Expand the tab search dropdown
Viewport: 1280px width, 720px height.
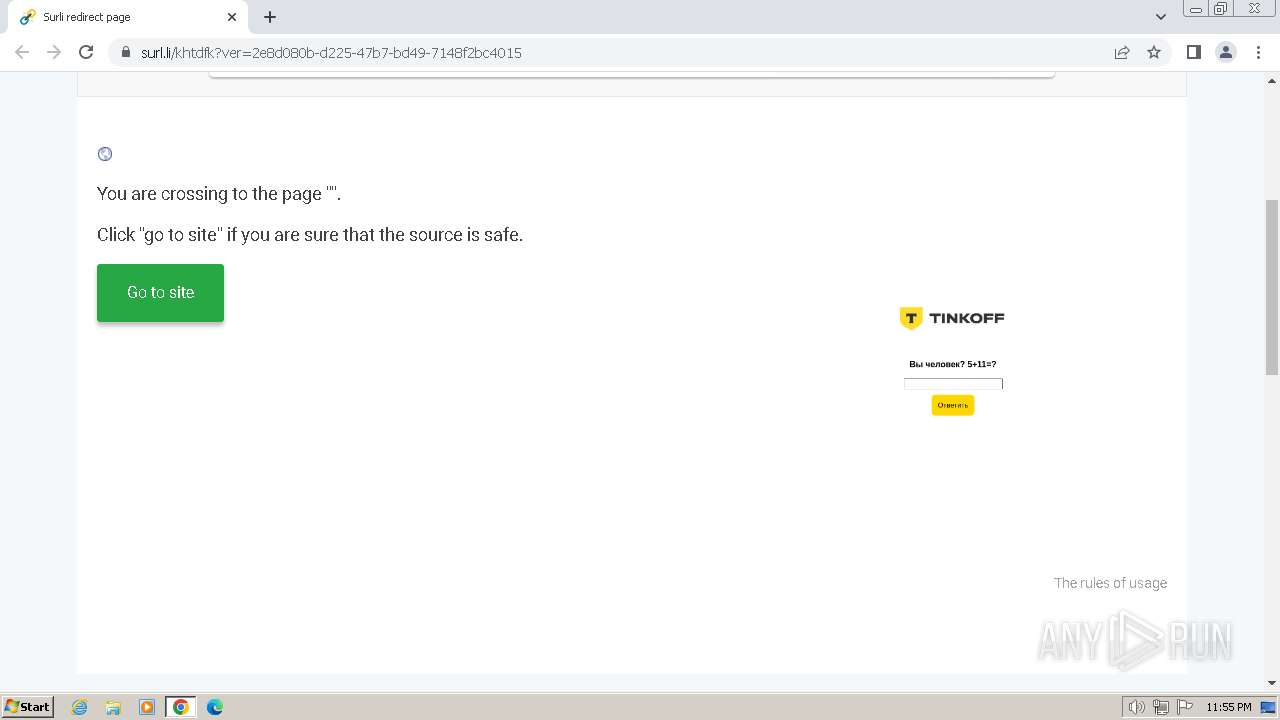tap(1161, 17)
